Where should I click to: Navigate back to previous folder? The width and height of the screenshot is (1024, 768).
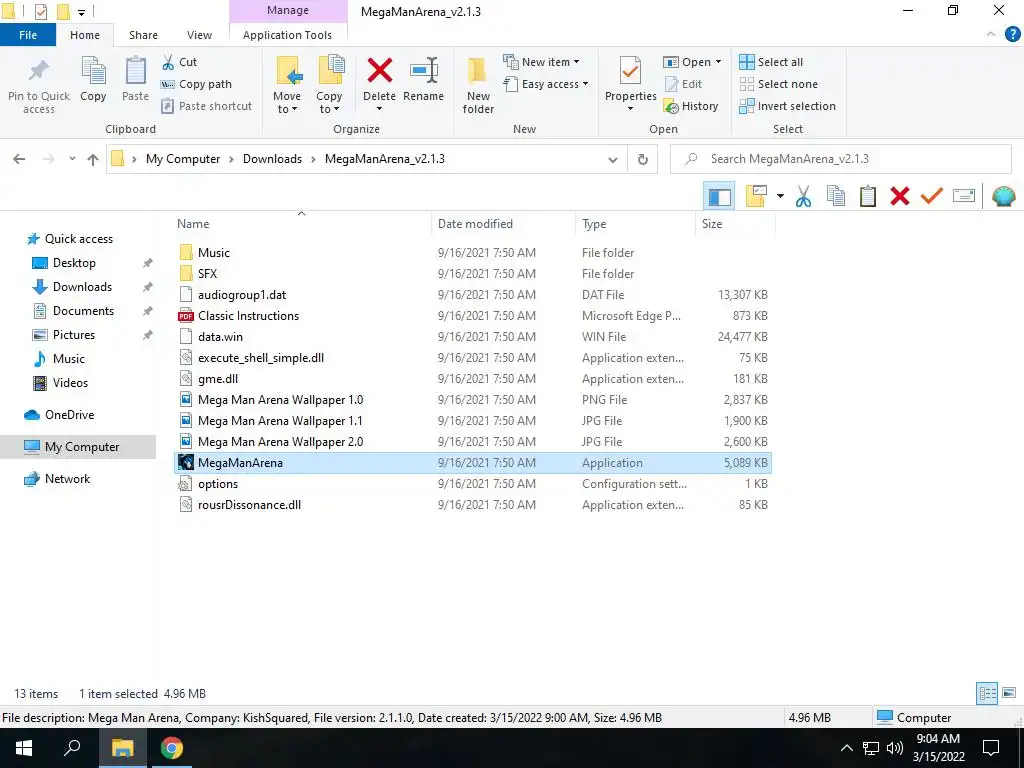tap(19, 159)
